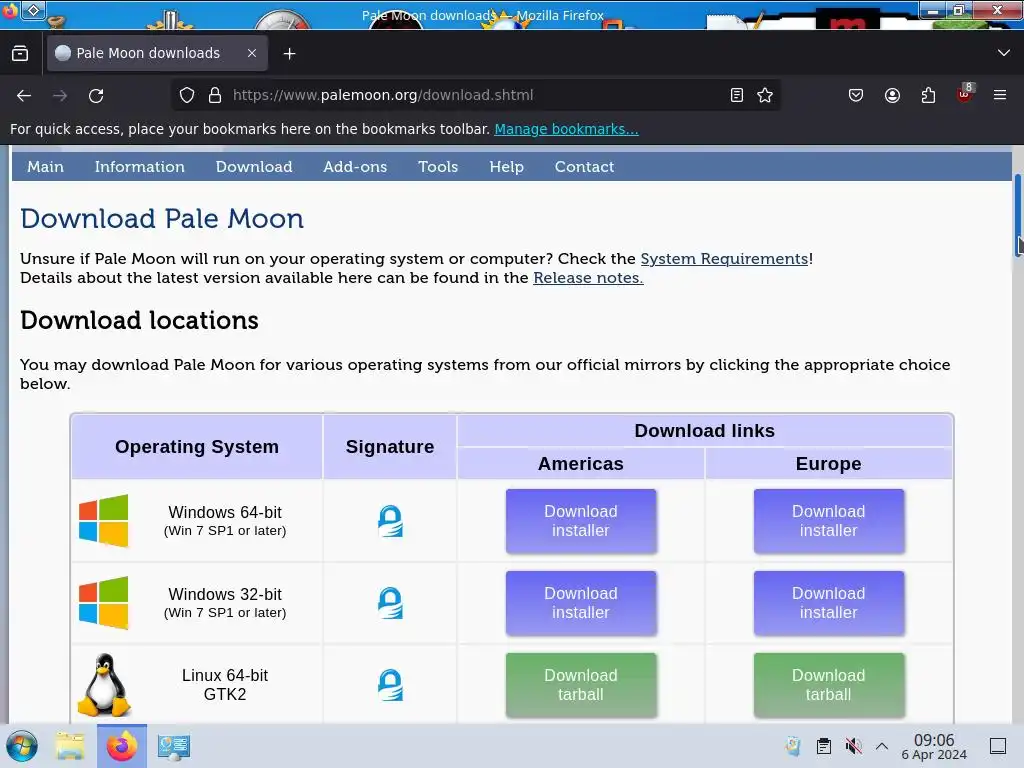Open Download navigation menu item
Screen dimensions: 1024x768
[254, 167]
